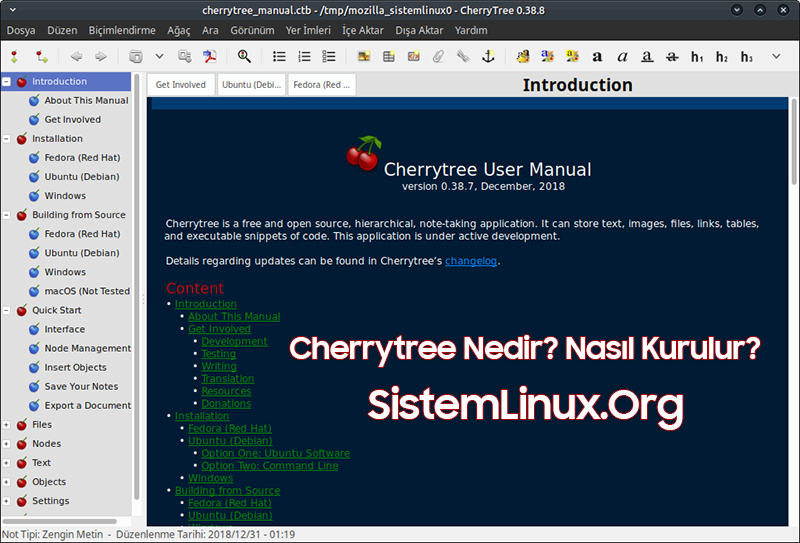
Task: Insert a file attachment paperclip
Action: click(x=438, y=57)
